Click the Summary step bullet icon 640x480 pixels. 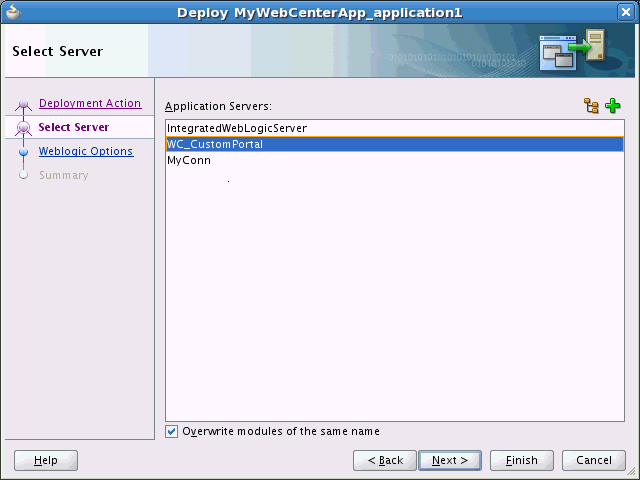coord(24,175)
